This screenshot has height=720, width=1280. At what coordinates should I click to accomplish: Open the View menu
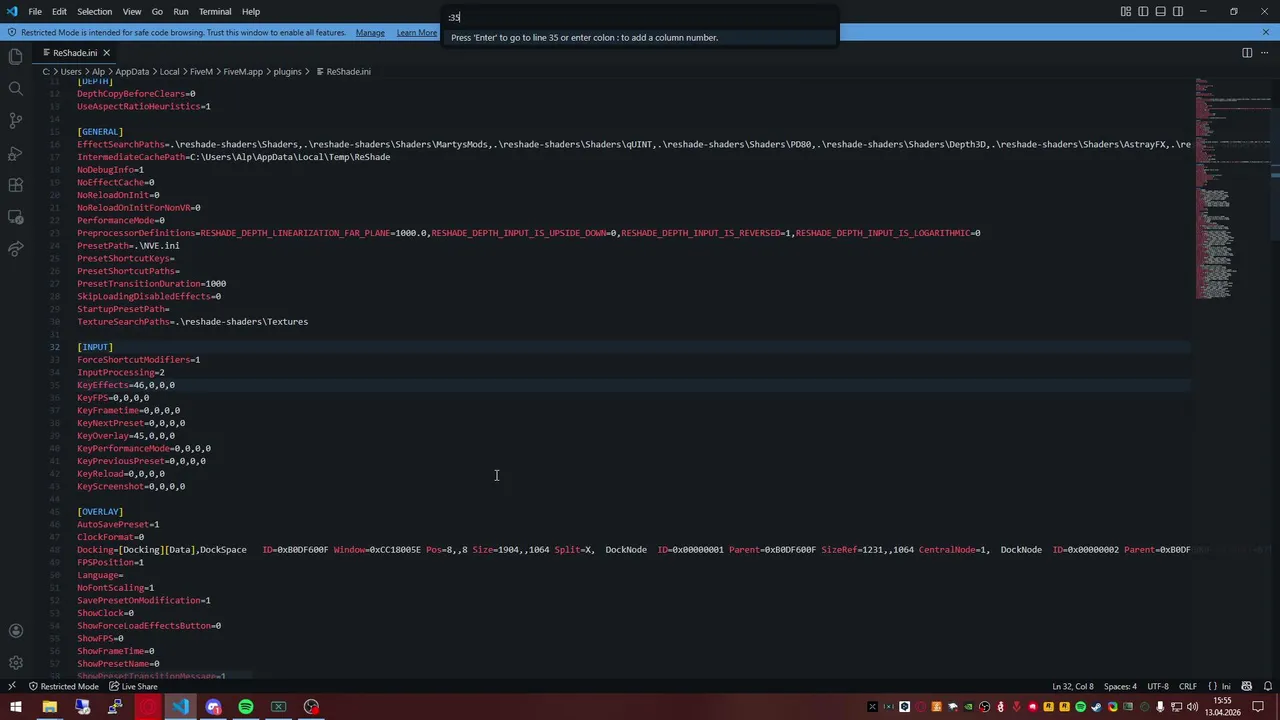click(131, 12)
